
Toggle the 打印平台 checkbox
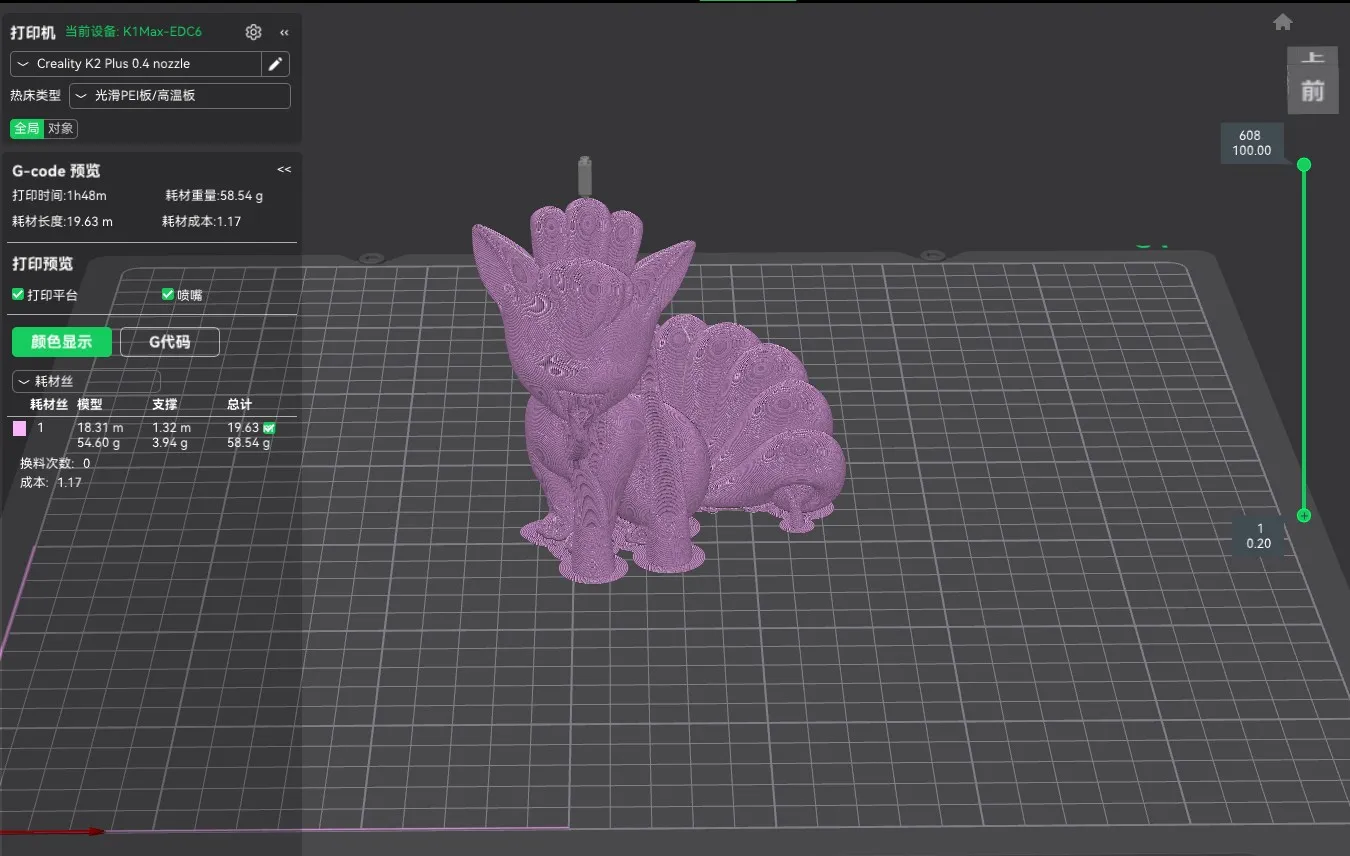(x=18, y=295)
